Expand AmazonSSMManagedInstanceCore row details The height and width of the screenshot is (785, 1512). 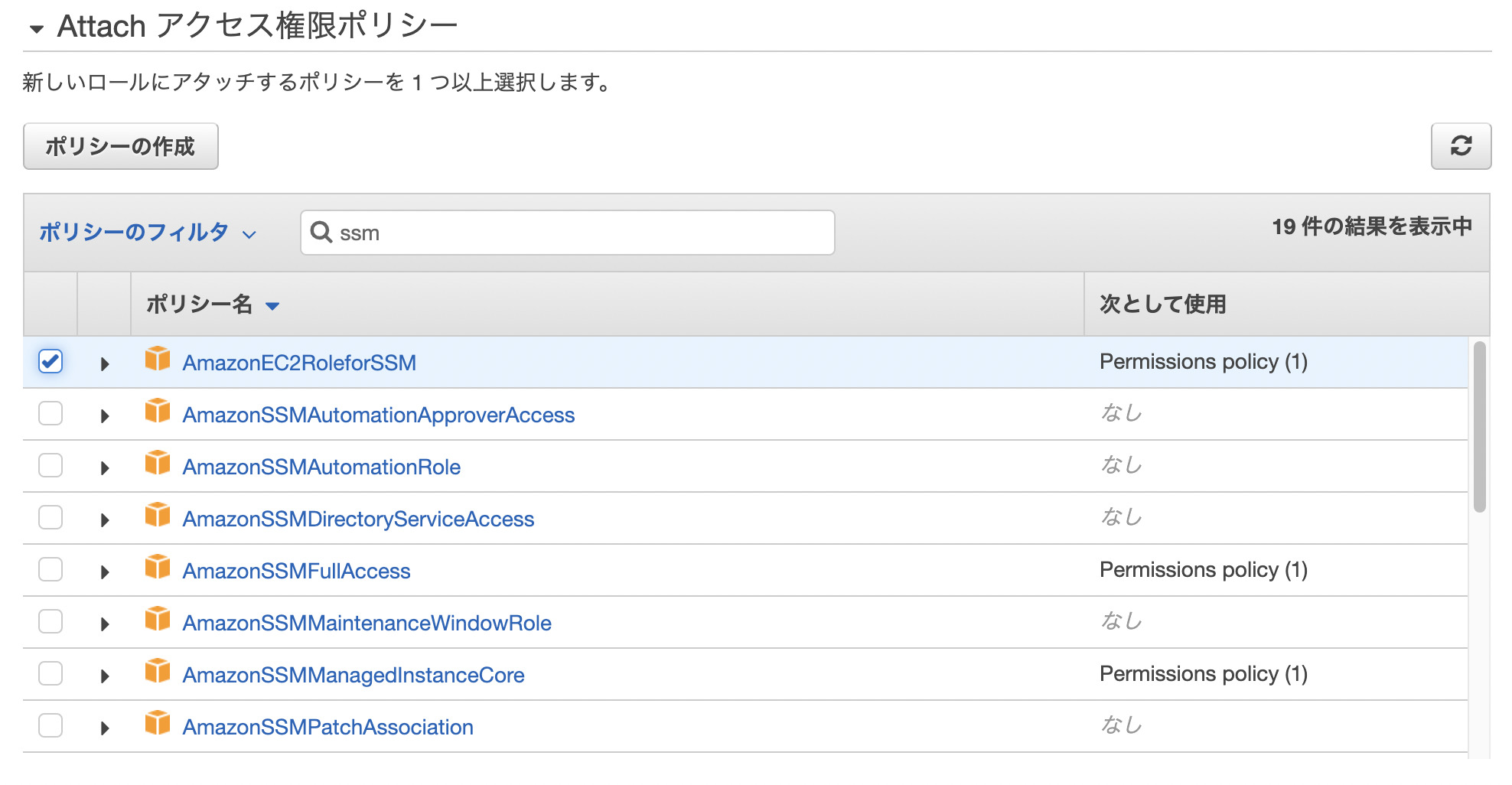[105, 676]
